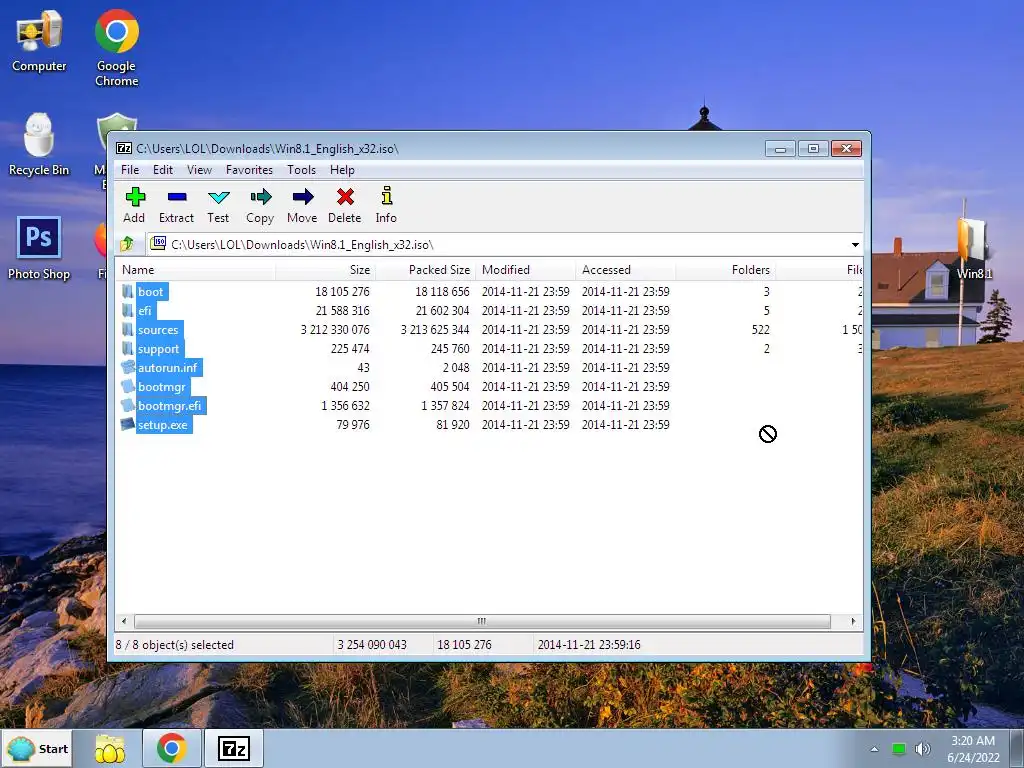
Task: Click the sources folders value 522
Action: [x=760, y=329]
